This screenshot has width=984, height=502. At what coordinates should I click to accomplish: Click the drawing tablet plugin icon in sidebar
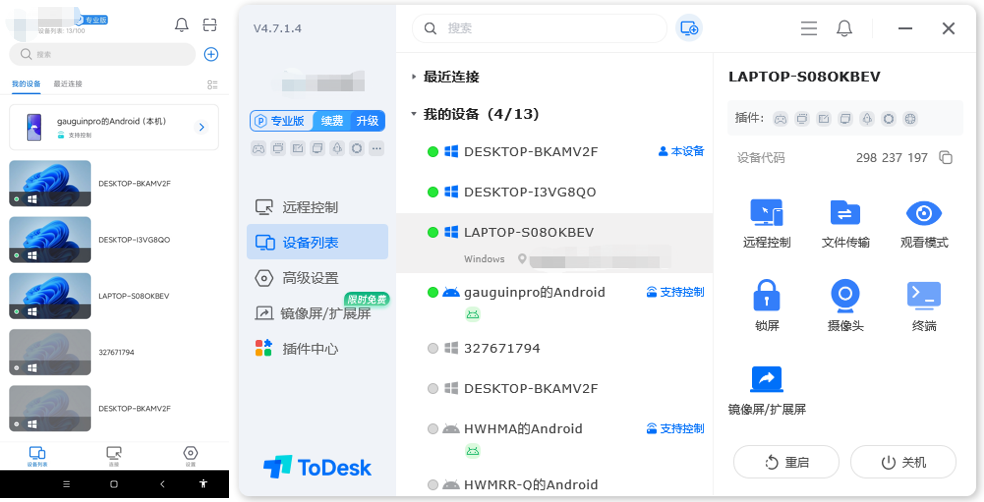[x=297, y=149]
